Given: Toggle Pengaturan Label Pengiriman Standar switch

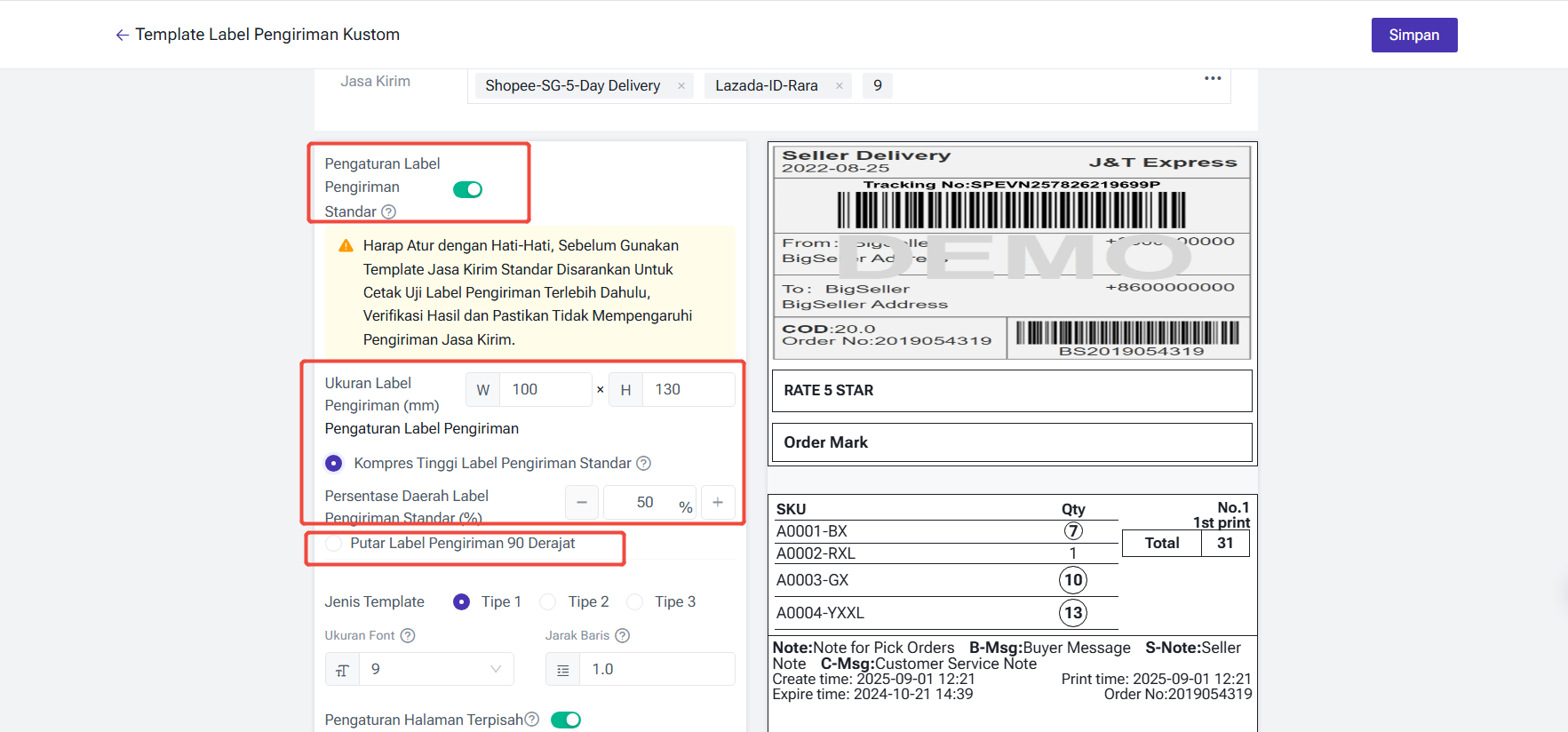Looking at the screenshot, I should [x=467, y=189].
